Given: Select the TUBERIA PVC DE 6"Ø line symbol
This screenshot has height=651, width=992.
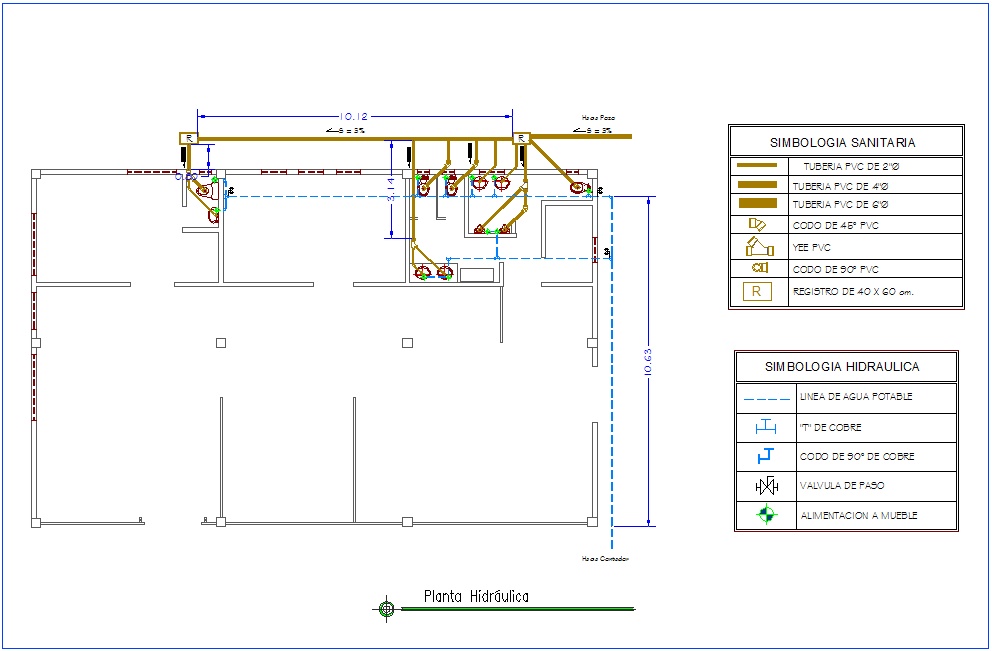Looking at the screenshot, I should coord(759,204).
